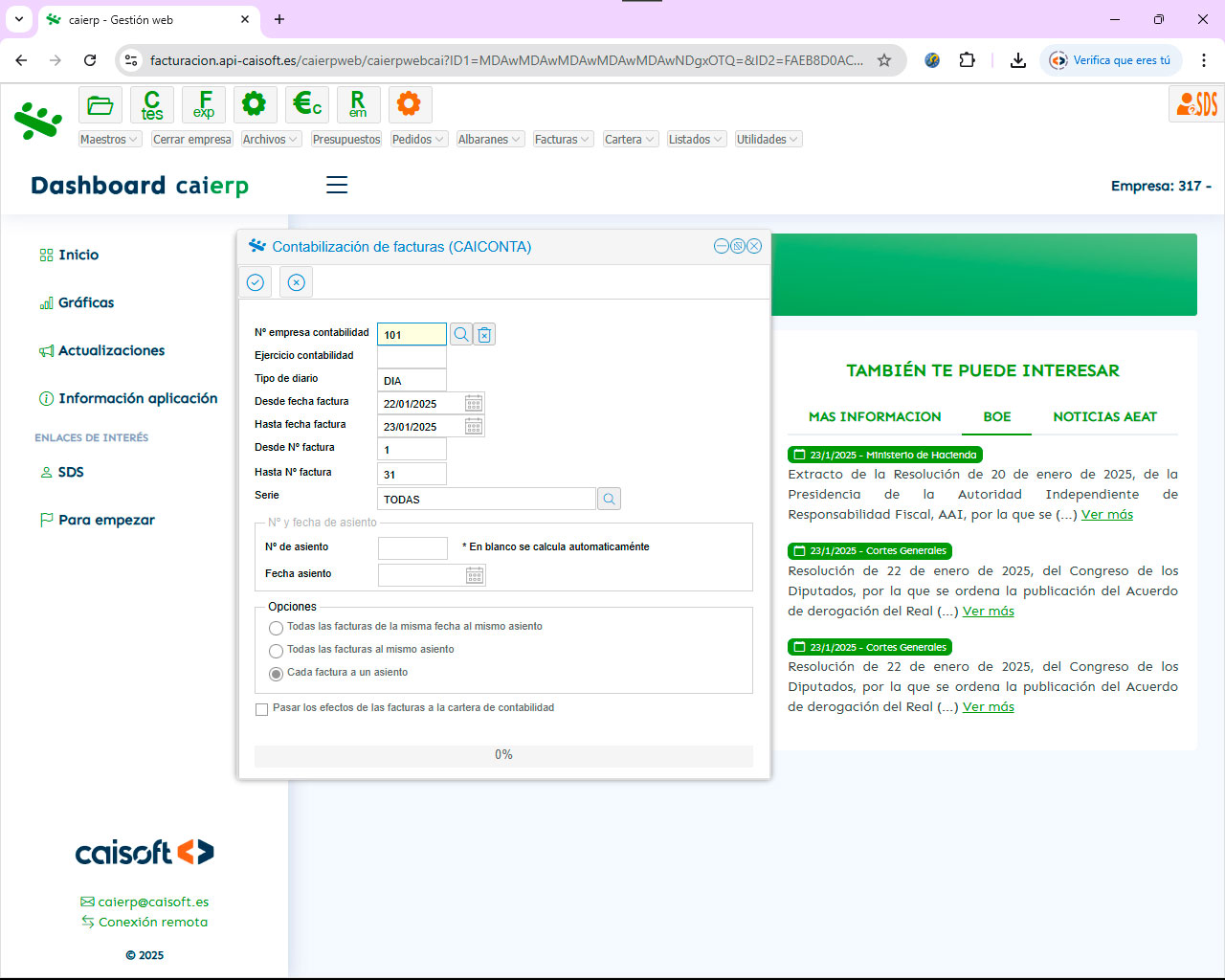Click the Conexión remota link
This screenshot has height=980, width=1225.
coord(145,922)
